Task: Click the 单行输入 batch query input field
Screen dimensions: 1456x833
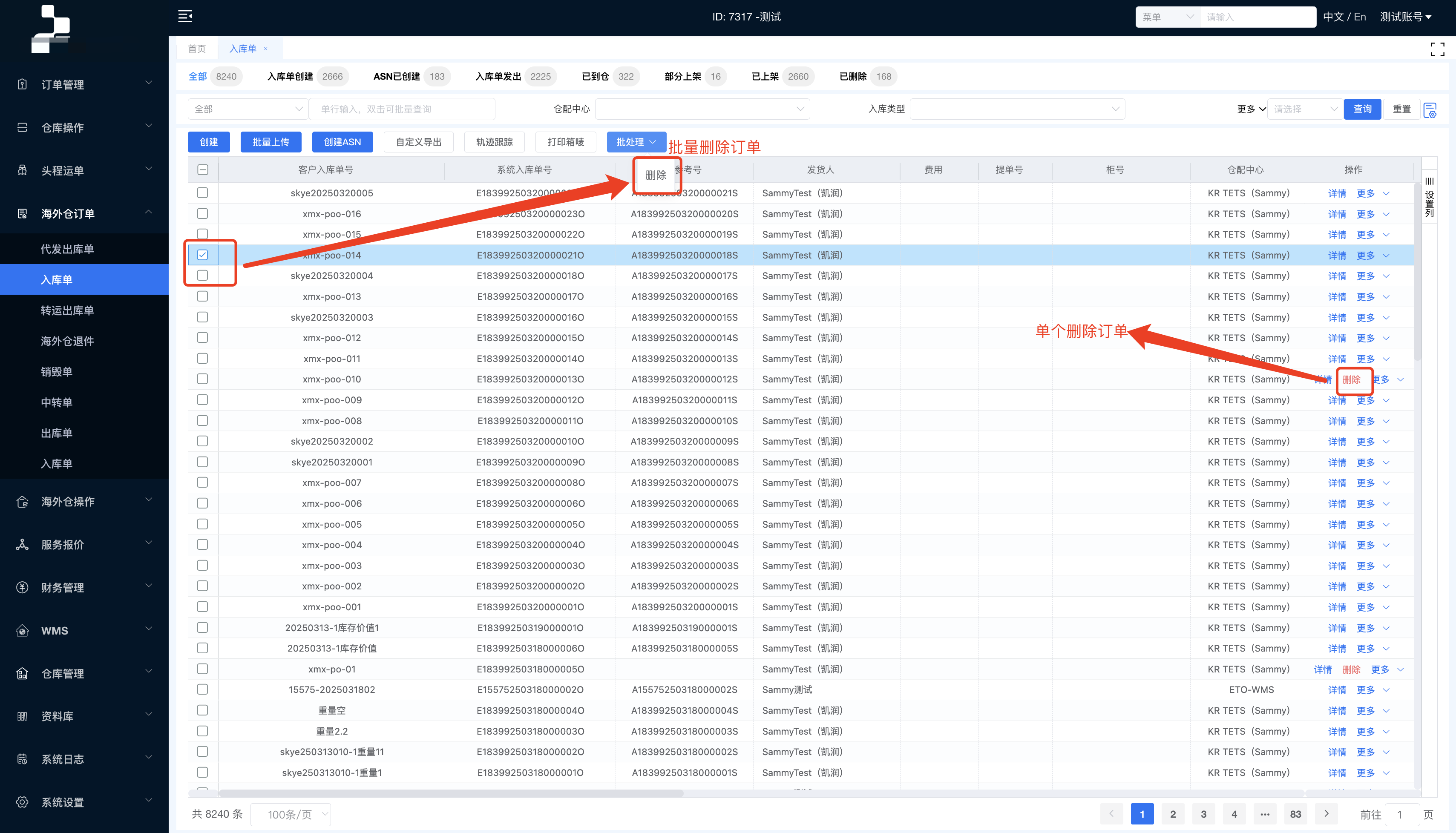Action: (x=402, y=109)
